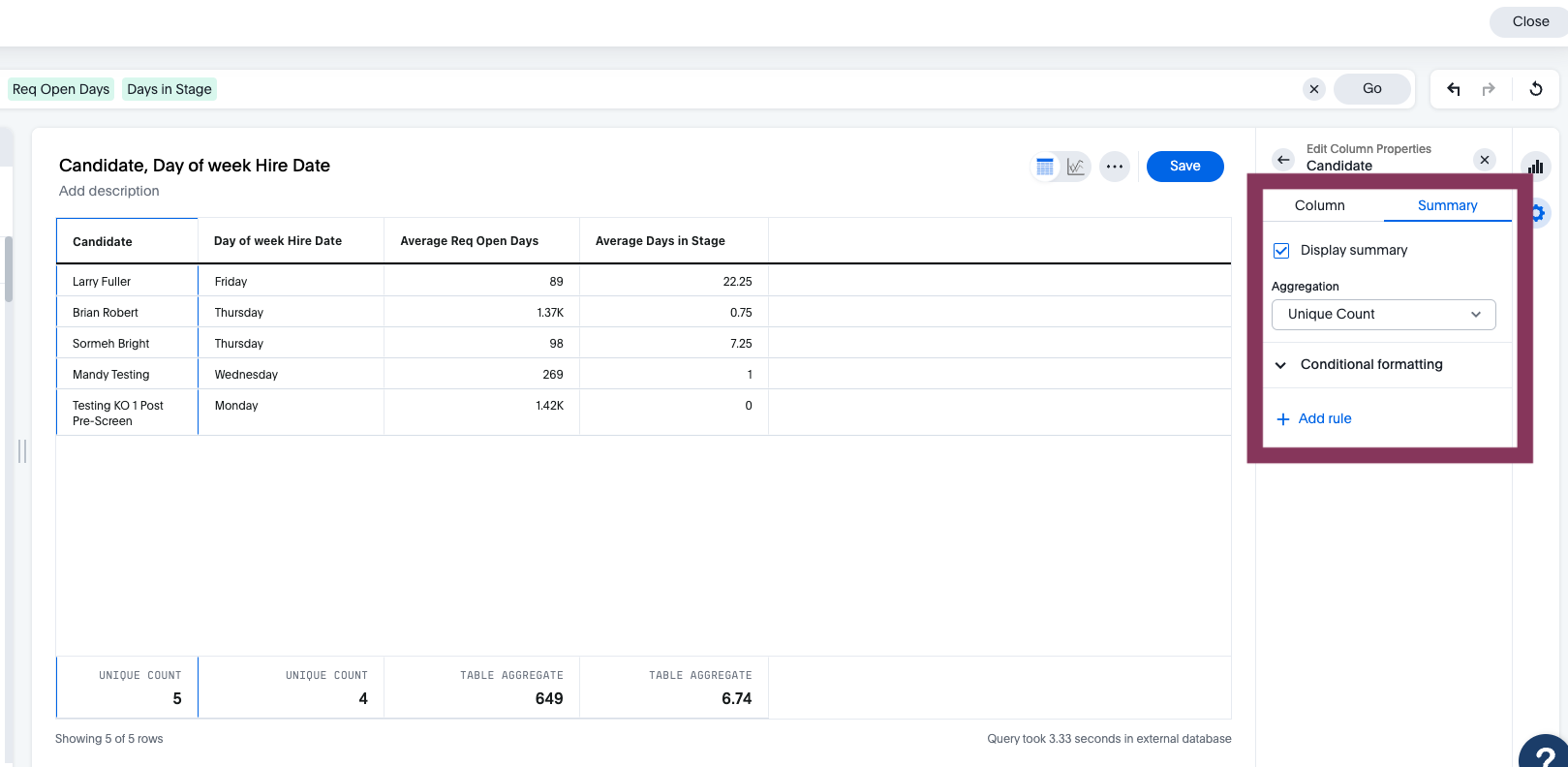Close the Edit Column Properties panel
Image resolution: width=1568 pixels, height=767 pixels.
(1485, 160)
